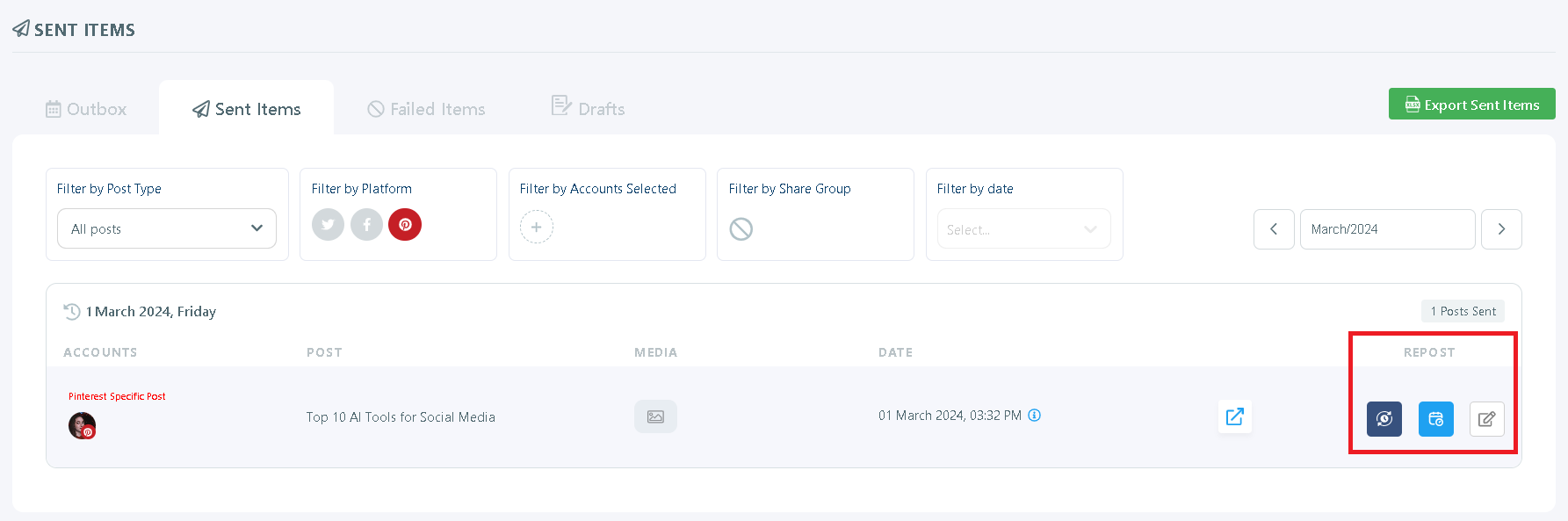Click the media image icon
Screen dimensions: 1568x521
click(x=655, y=416)
